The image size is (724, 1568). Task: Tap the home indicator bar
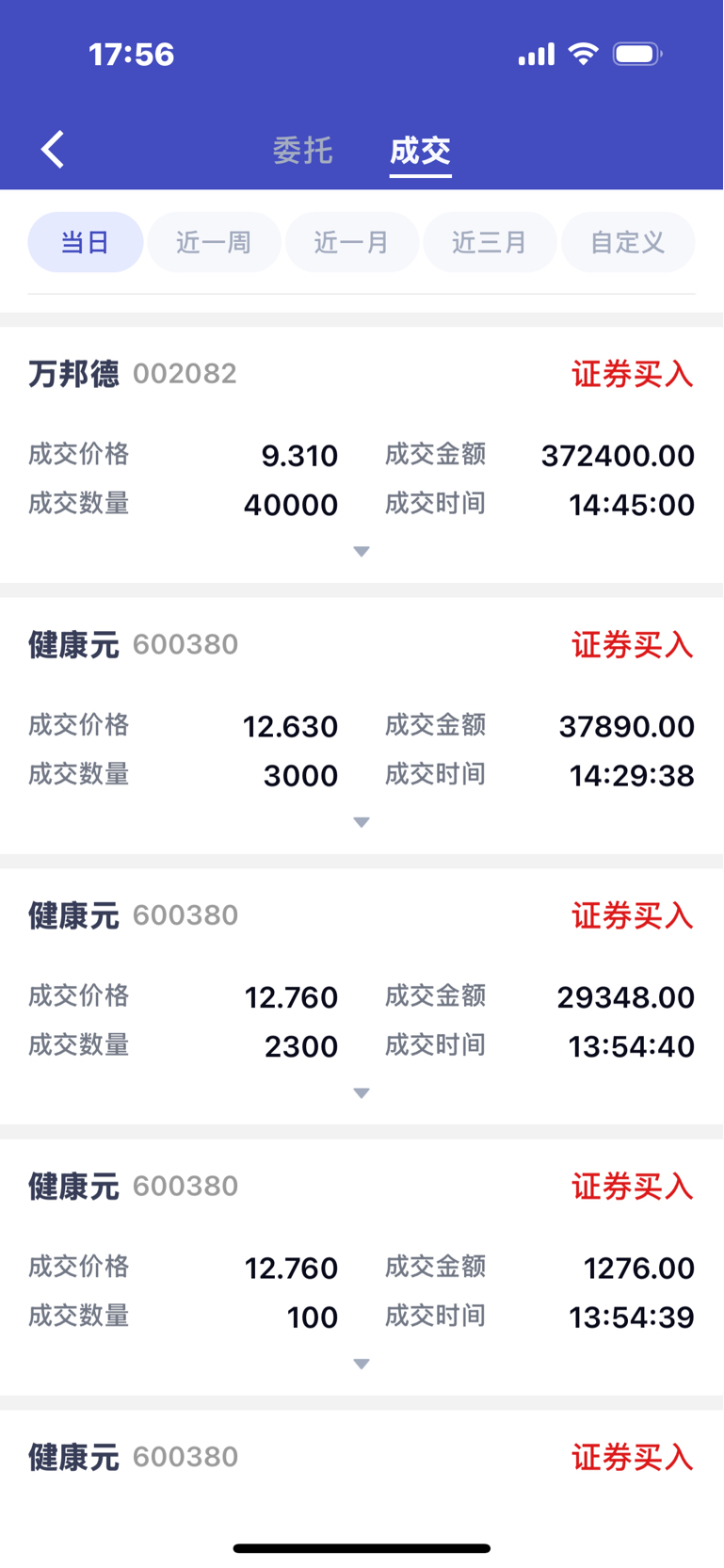click(x=362, y=1548)
